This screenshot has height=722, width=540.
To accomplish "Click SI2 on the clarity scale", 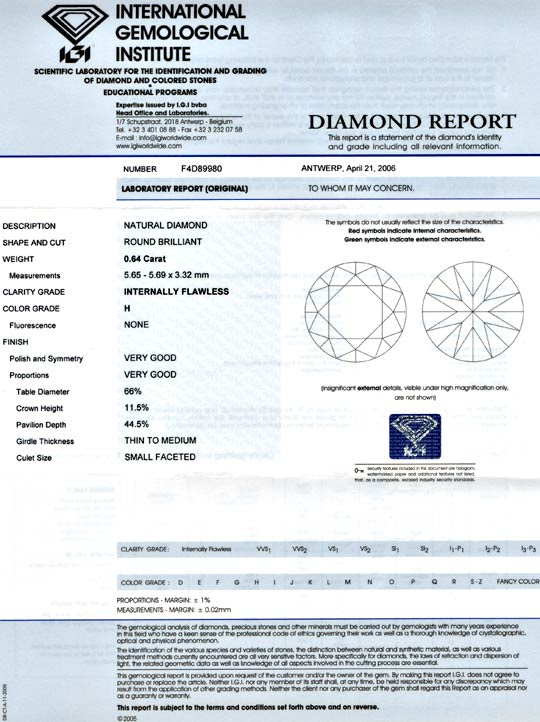I will [x=424, y=549].
